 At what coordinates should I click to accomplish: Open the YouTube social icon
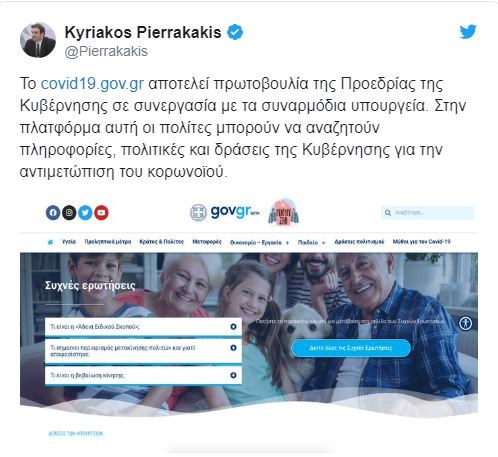click(x=101, y=212)
